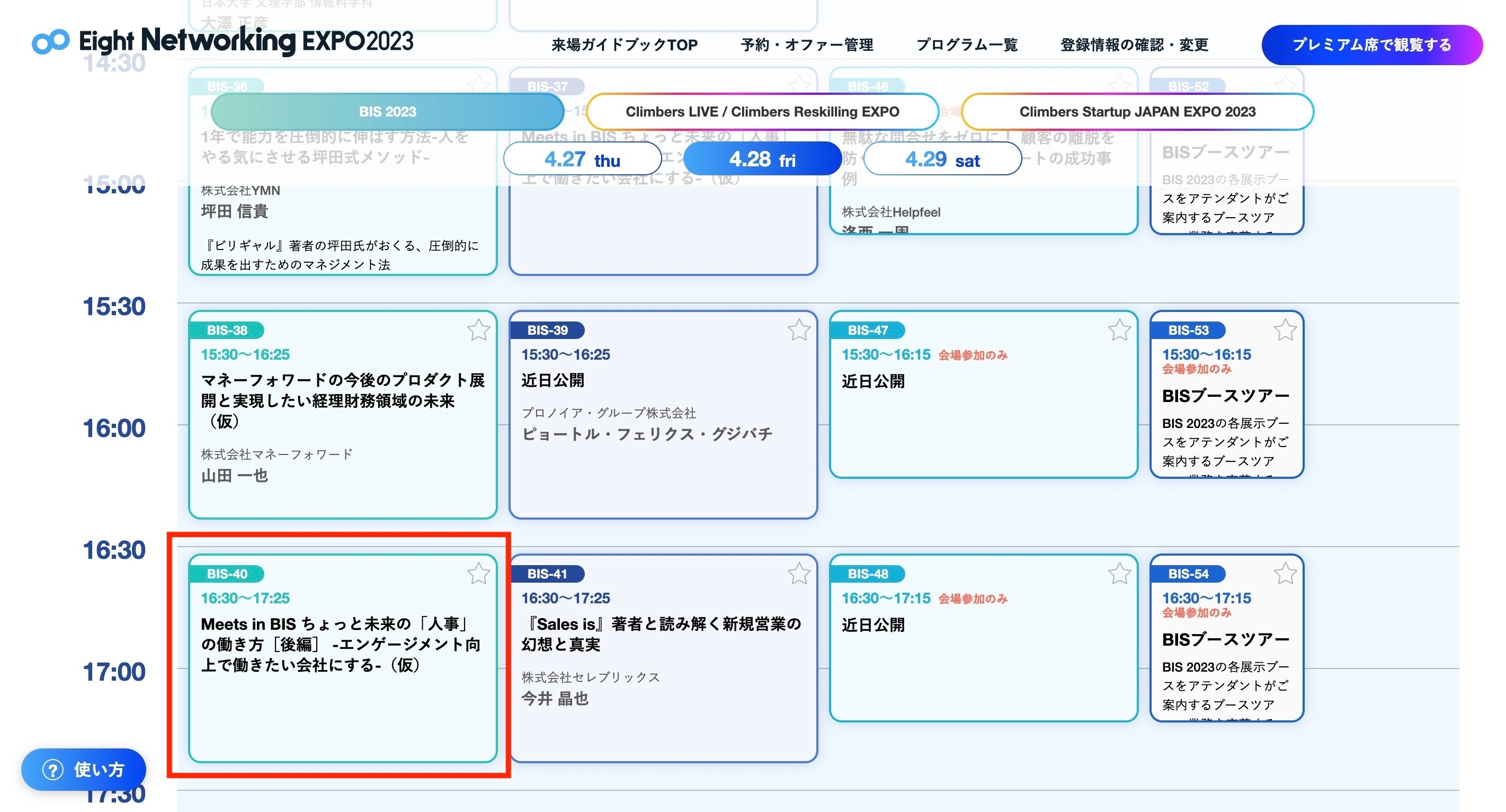The width and height of the screenshot is (1506, 812).
Task: Select the 4.27 thu date tab
Action: tap(582, 159)
